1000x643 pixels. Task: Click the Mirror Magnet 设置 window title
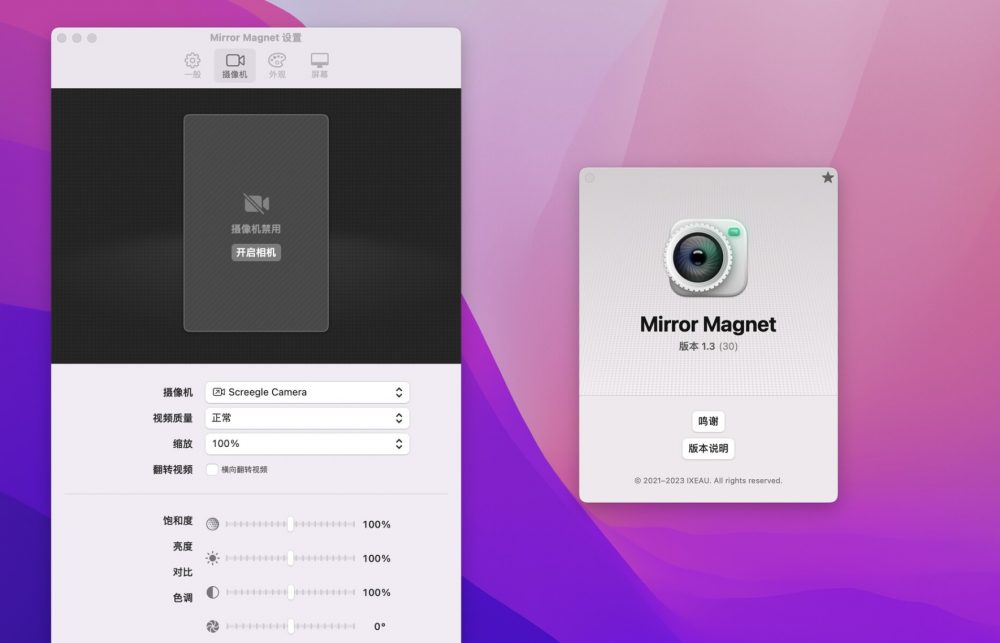pos(256,38)
